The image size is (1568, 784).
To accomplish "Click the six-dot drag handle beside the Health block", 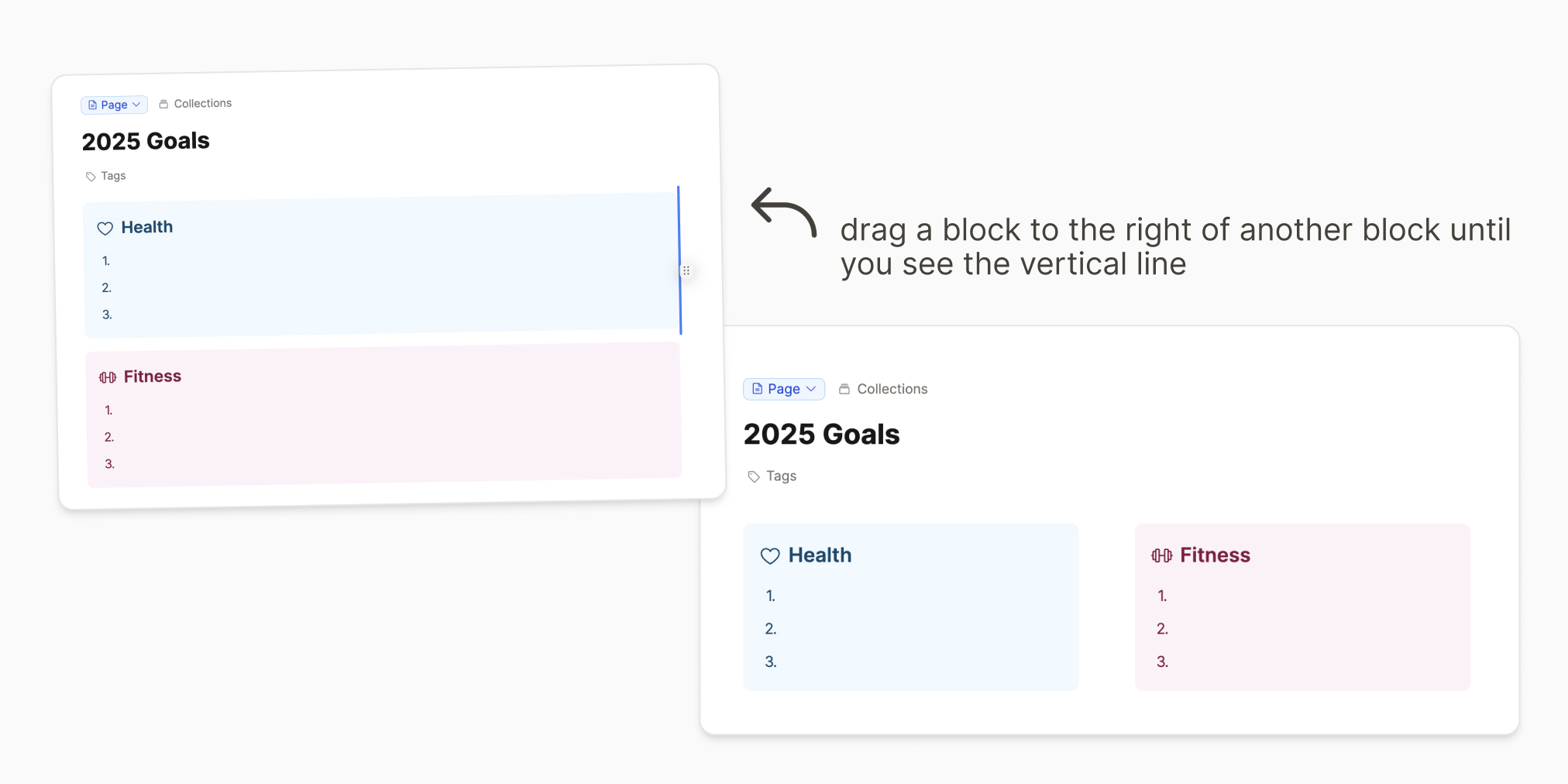I will 686,270.
